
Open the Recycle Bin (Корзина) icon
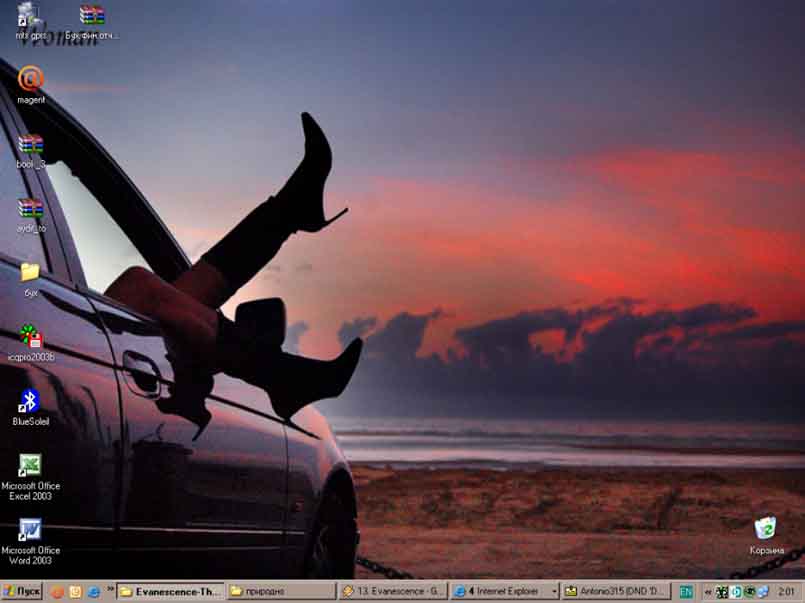(766, 529)
